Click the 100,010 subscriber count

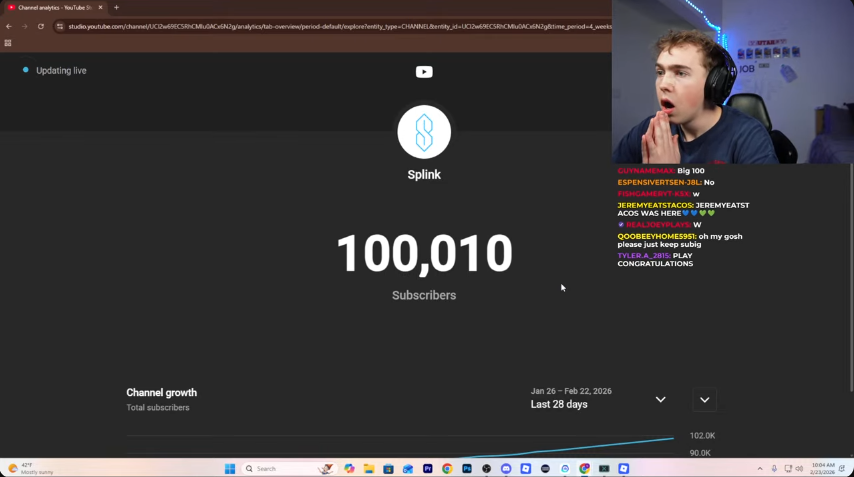coord(424,253)
